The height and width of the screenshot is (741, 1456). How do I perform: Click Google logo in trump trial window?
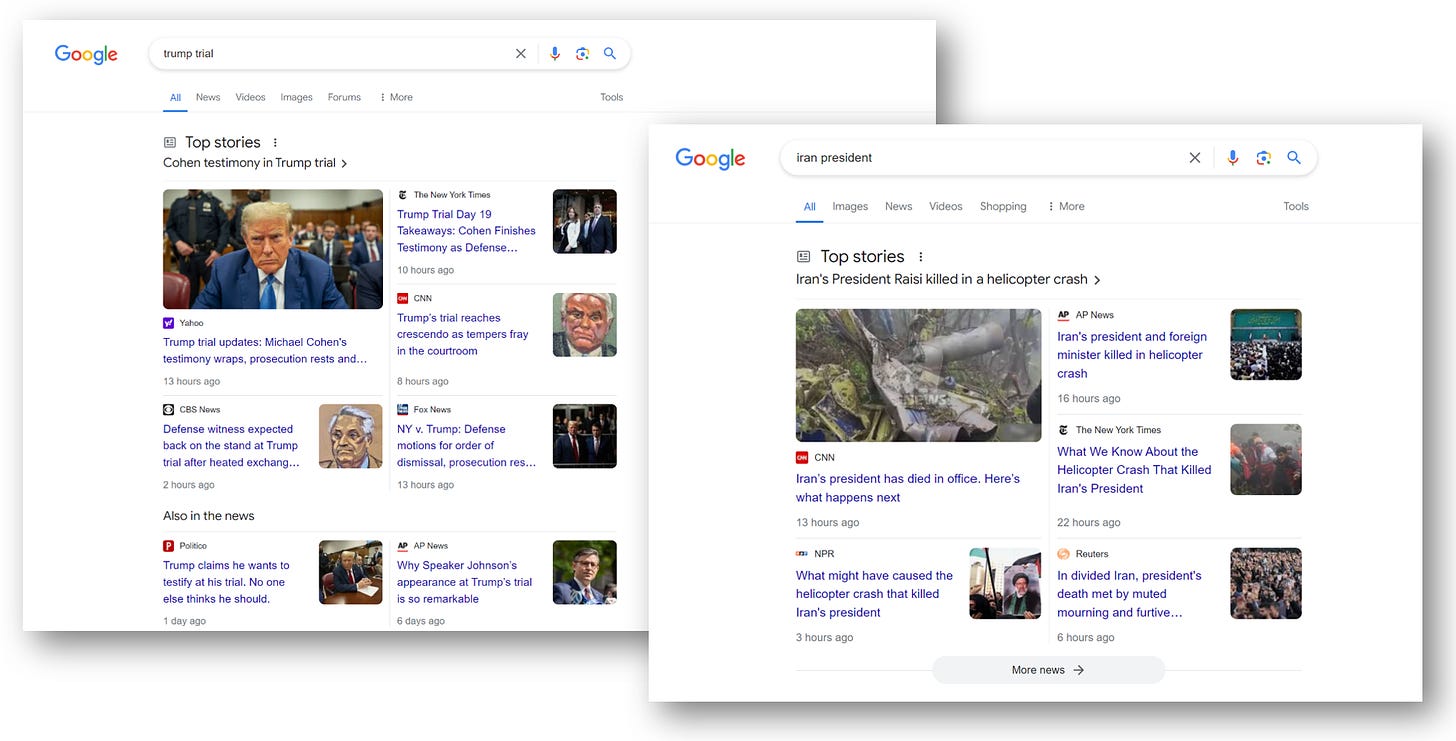[86, 55]
